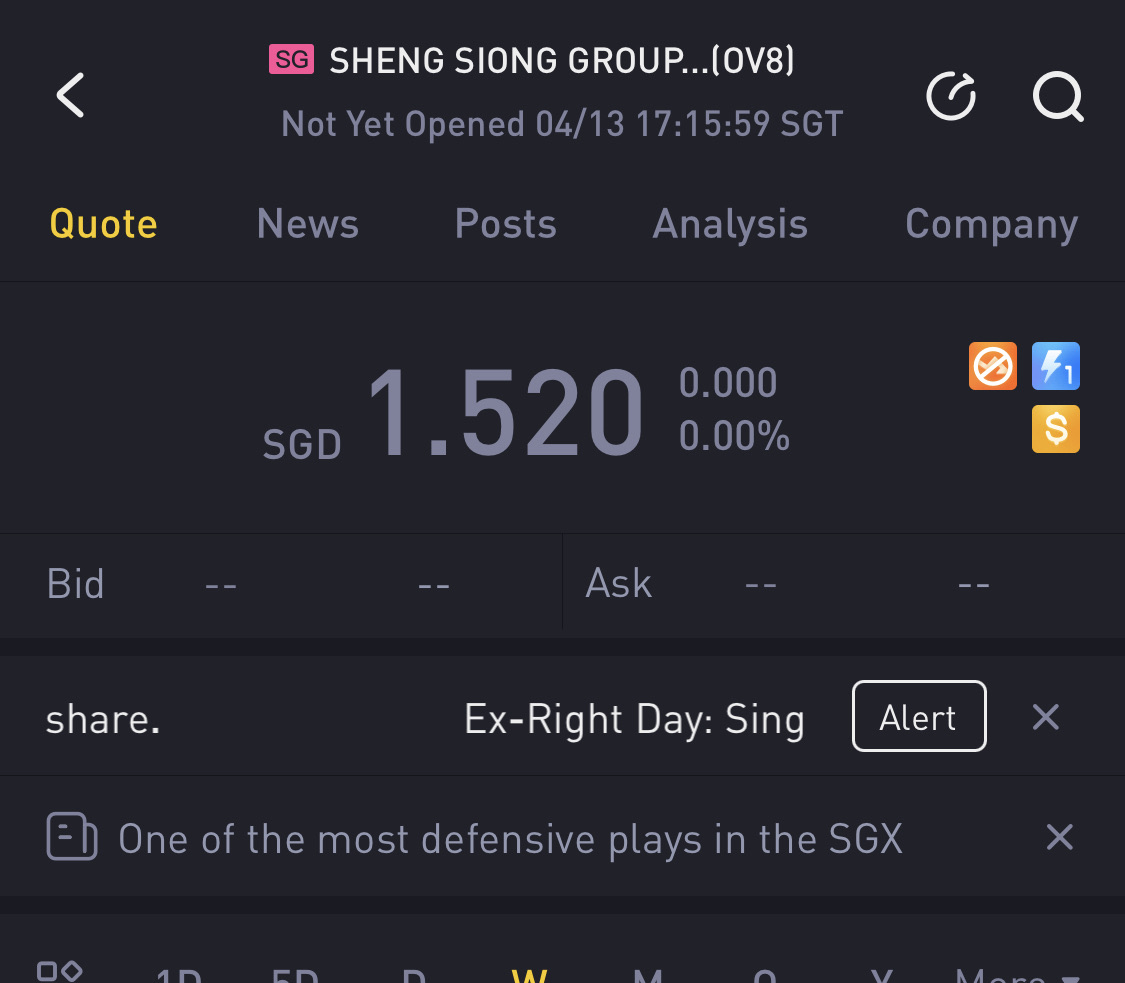The width and height of the screenshot is (1125, 983).
Task: Close the defensive plays banner
Action: 1059,837
